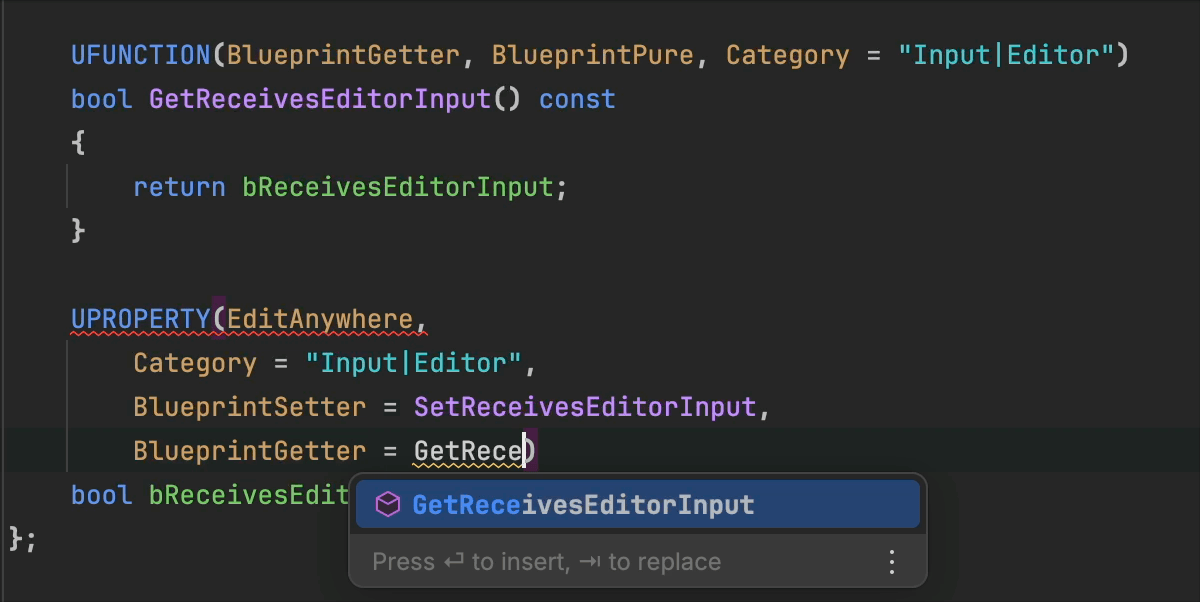Click Category keyword in UPROPERTY block
Image resolution: width=1200 pixels, height=602 pixels.
point(195,363)
